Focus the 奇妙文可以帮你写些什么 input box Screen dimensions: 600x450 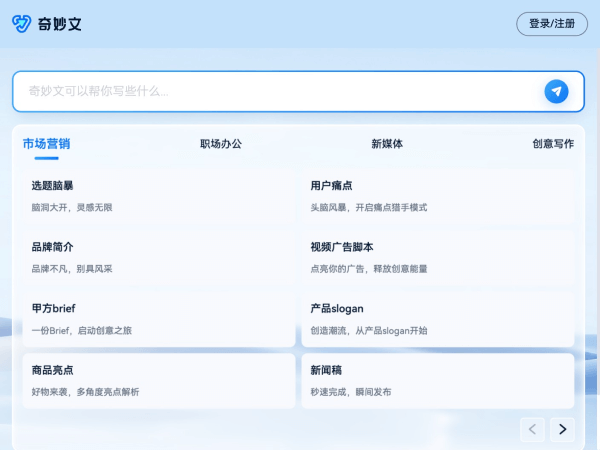pyautogui.click(x=280, y=91)
